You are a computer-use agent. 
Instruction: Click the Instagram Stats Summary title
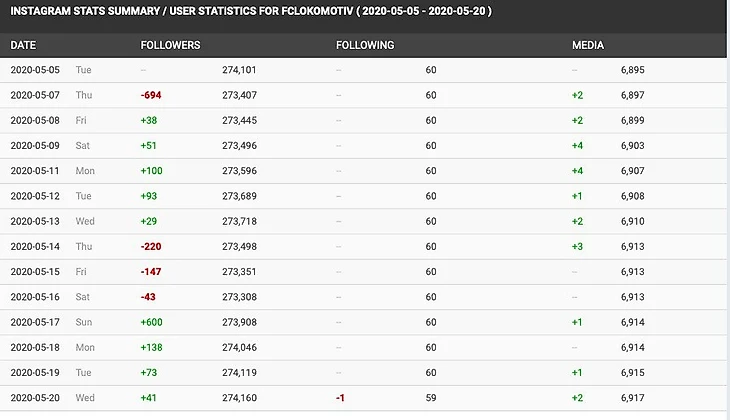[x=251, y=12]
